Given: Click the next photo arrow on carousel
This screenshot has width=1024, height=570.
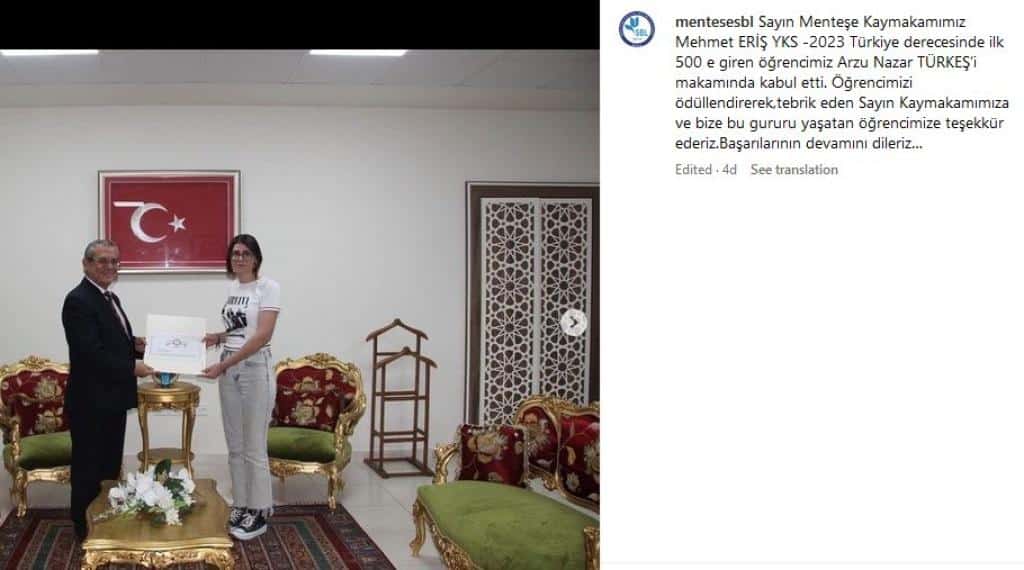Looking at the screenshot, I should (573, 323).
